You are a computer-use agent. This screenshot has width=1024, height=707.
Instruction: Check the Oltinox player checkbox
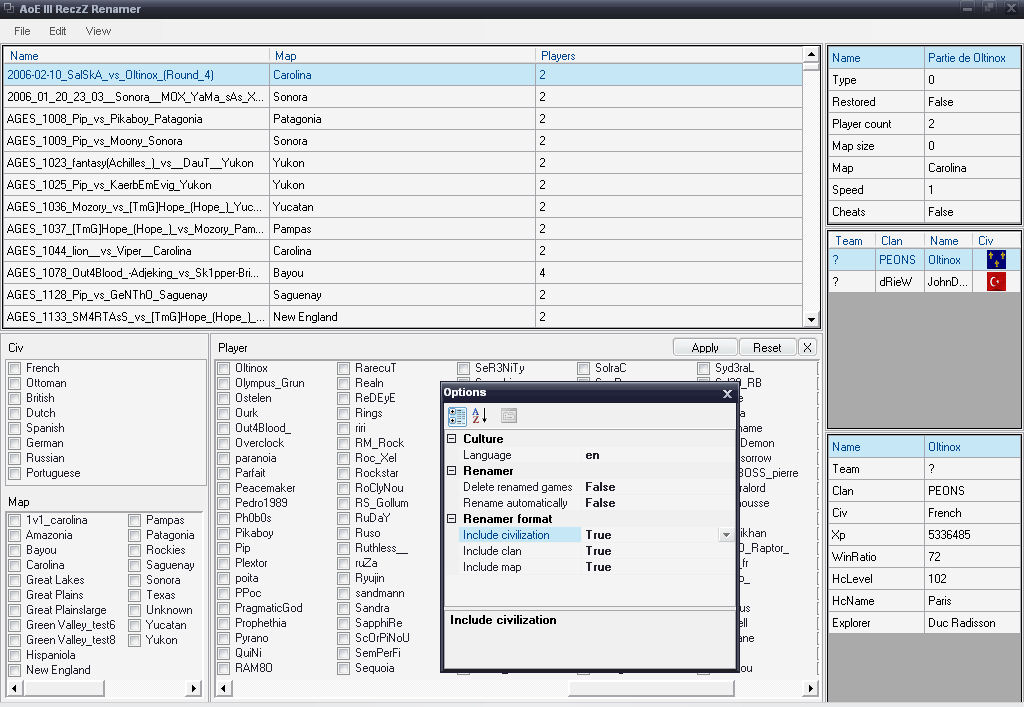[x=224, y=368]
